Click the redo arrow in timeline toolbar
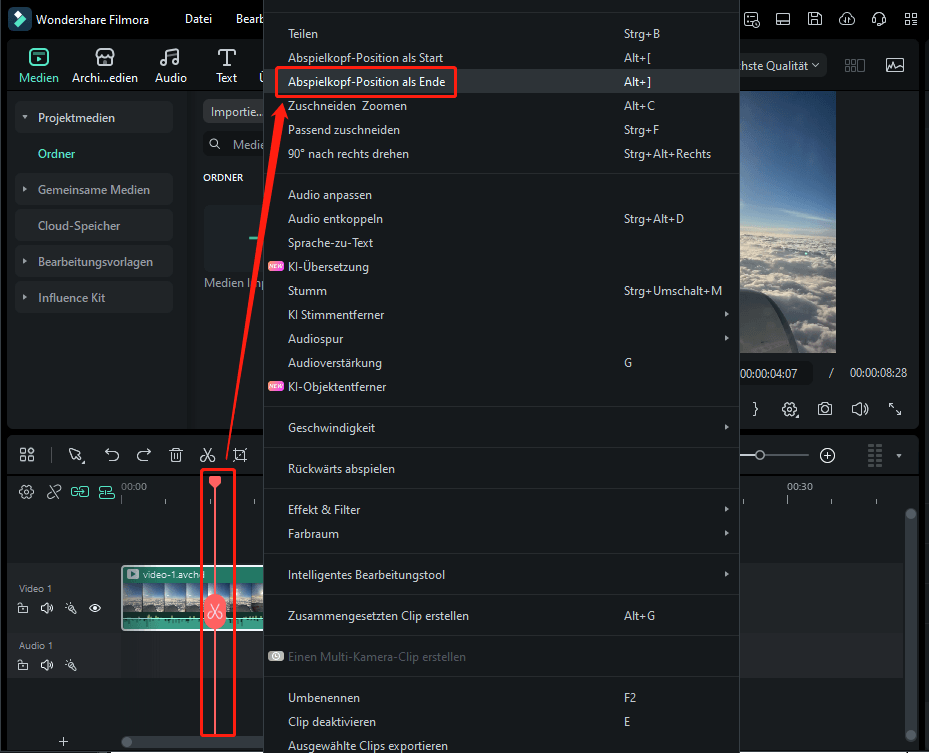 point(144,455)
